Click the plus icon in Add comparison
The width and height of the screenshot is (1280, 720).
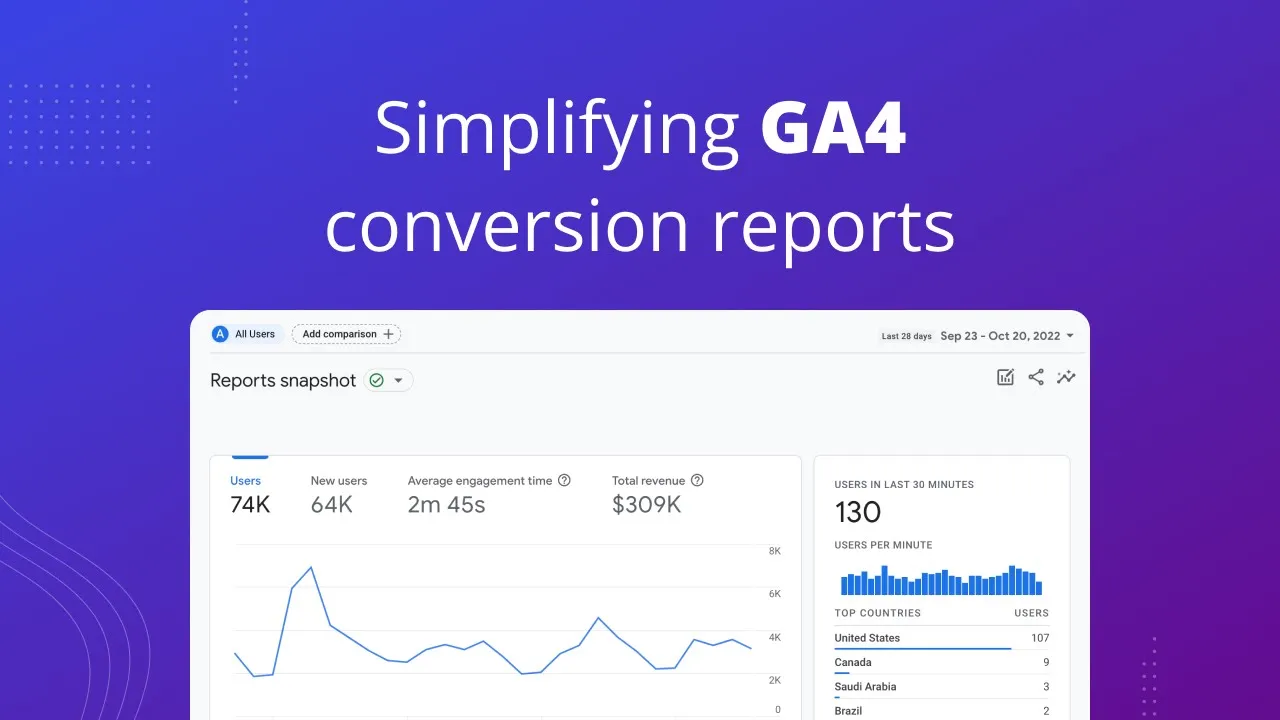(388, 334)
